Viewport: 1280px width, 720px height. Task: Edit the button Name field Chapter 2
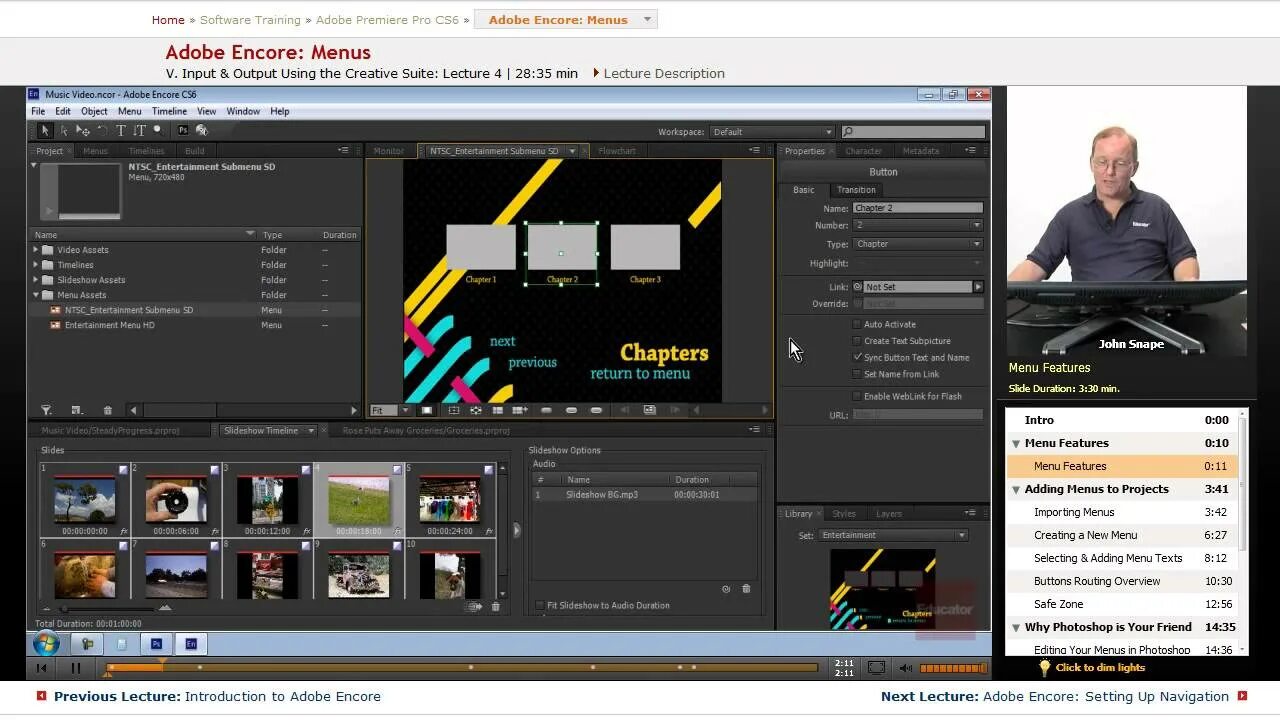(x=918, y=208)
